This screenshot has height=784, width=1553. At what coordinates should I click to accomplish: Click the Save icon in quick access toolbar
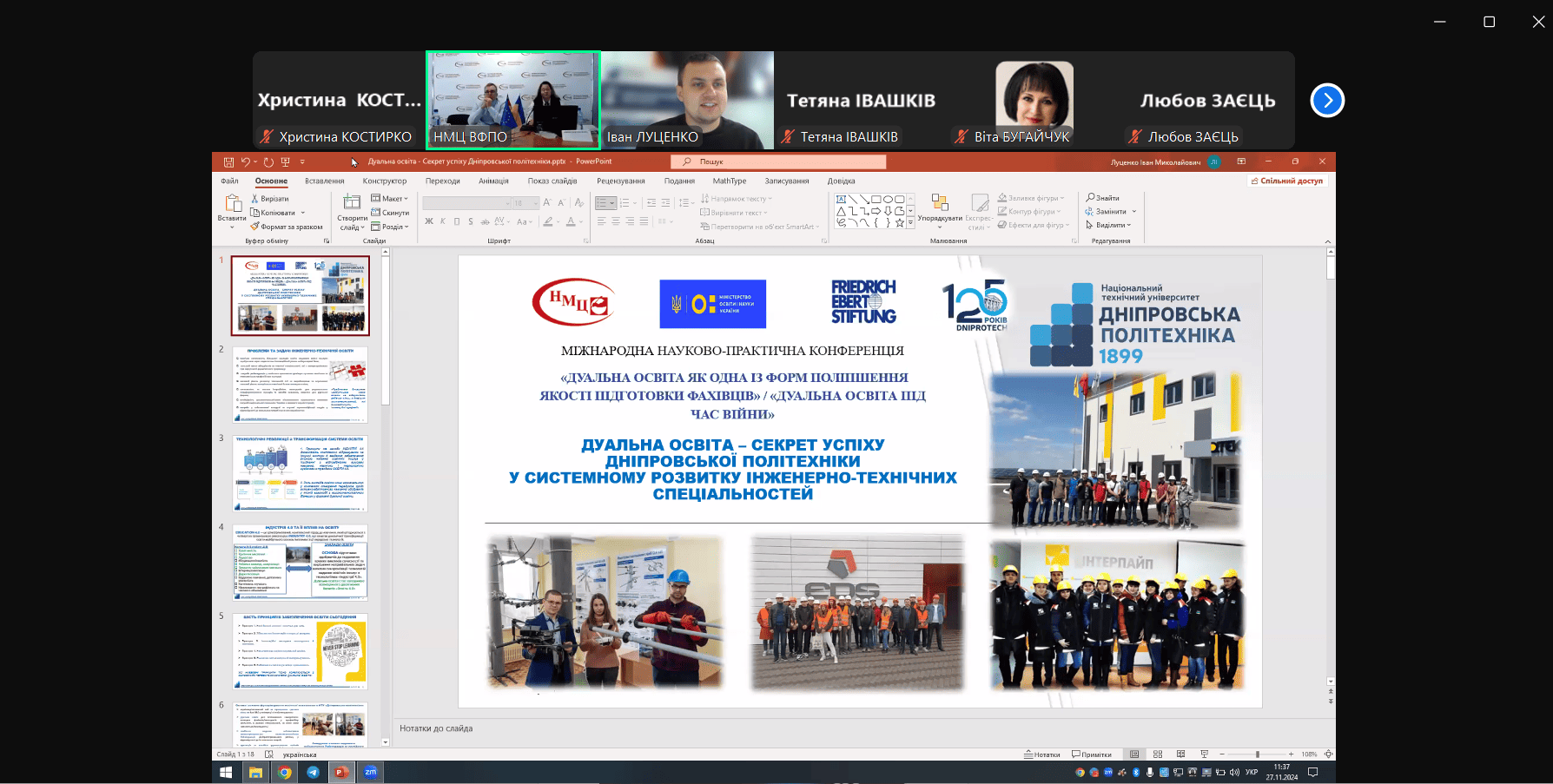[x=228, y=162]
